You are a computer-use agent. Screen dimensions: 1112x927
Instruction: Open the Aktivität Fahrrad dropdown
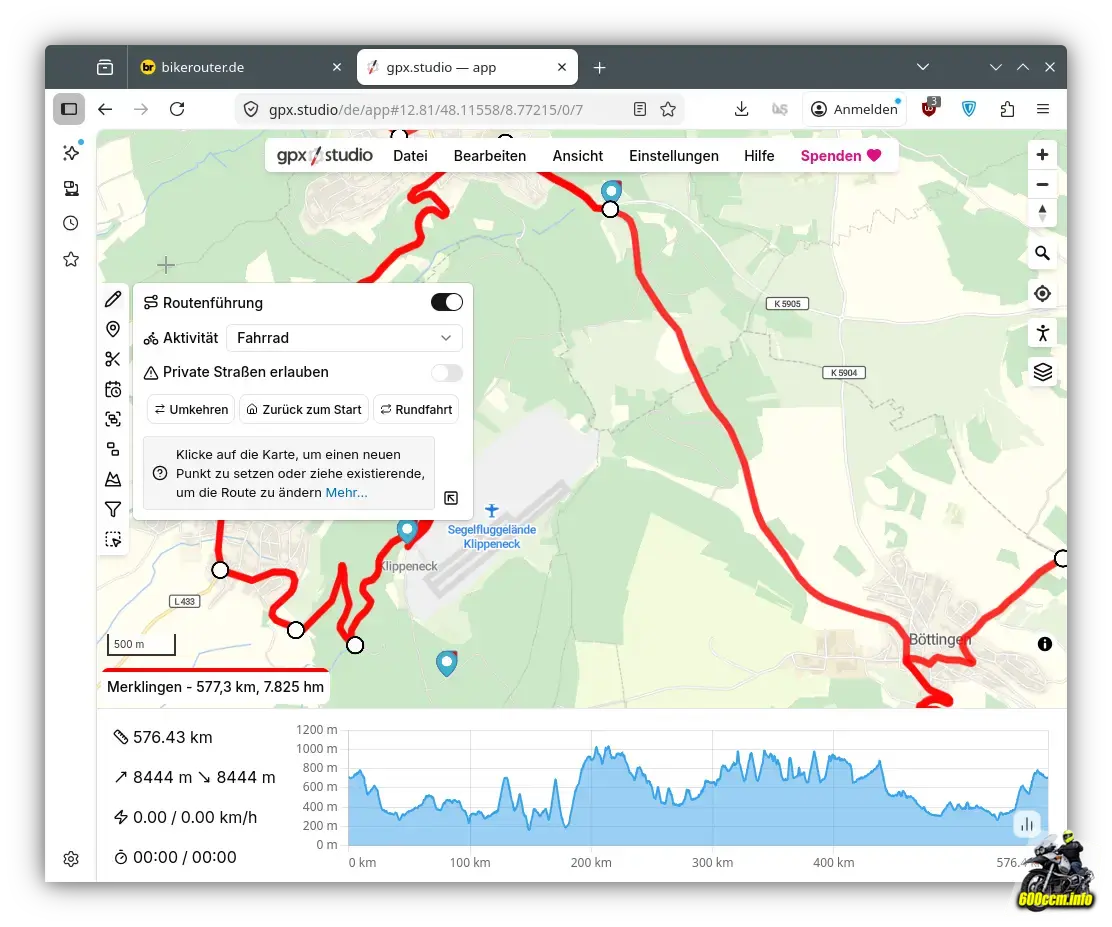(344, 338)
